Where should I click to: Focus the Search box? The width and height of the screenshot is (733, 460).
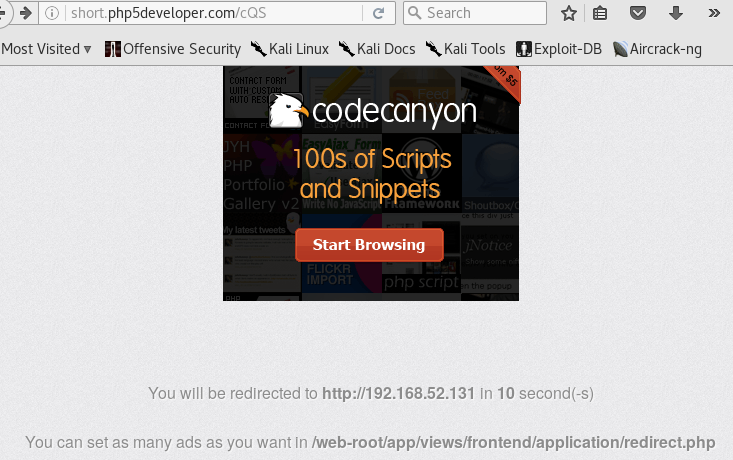[x=474, y=13]
